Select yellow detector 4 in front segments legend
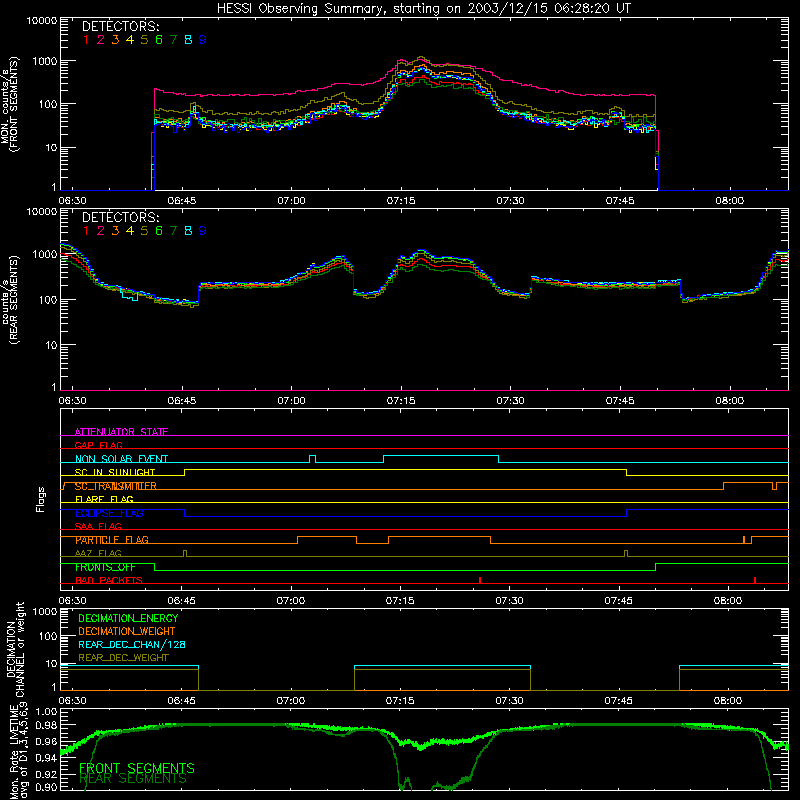This screenshot has height=800, width=800. coord(130,40)
